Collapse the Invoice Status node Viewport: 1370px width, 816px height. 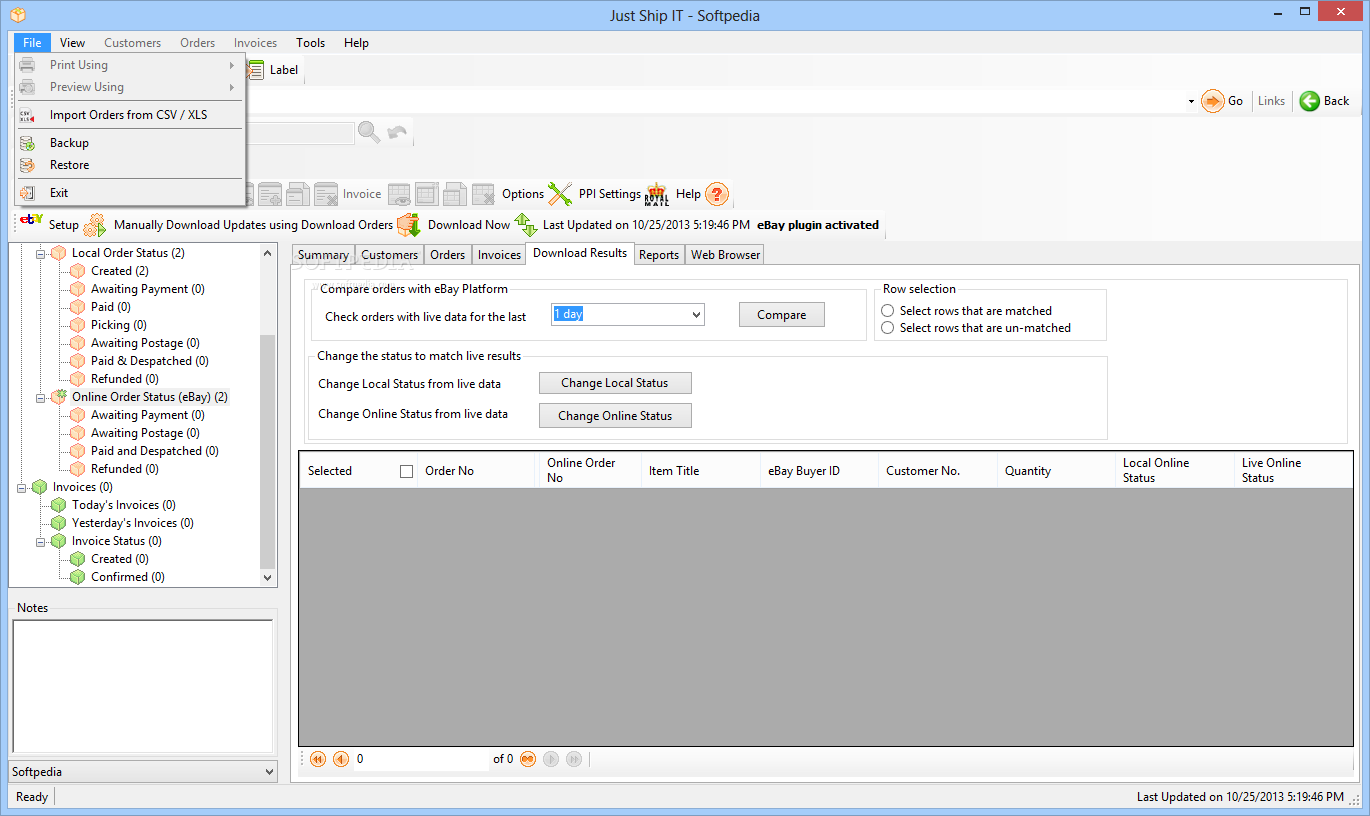tap(42, 542)
